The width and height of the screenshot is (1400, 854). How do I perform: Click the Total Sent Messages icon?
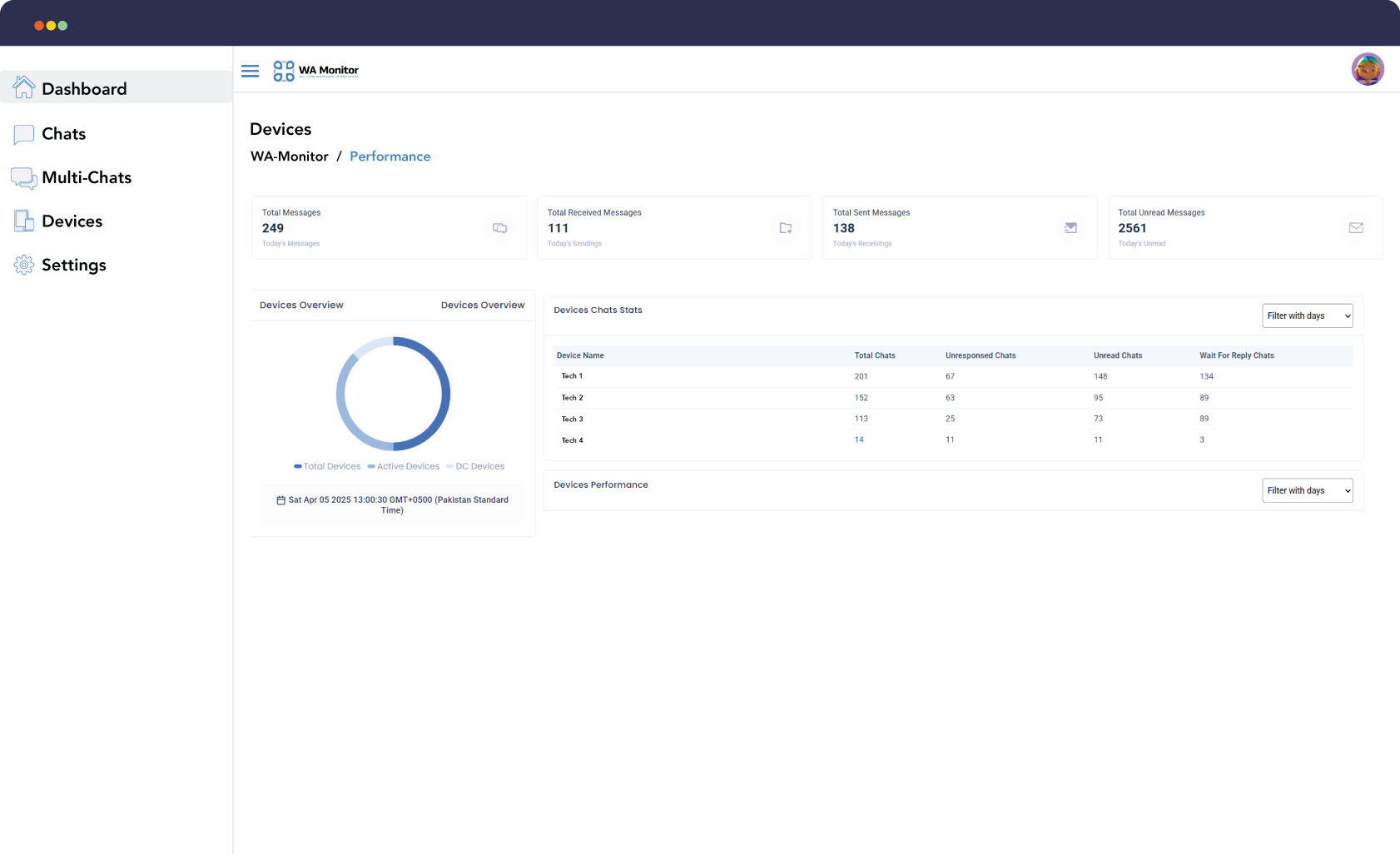click(1070, 228)
